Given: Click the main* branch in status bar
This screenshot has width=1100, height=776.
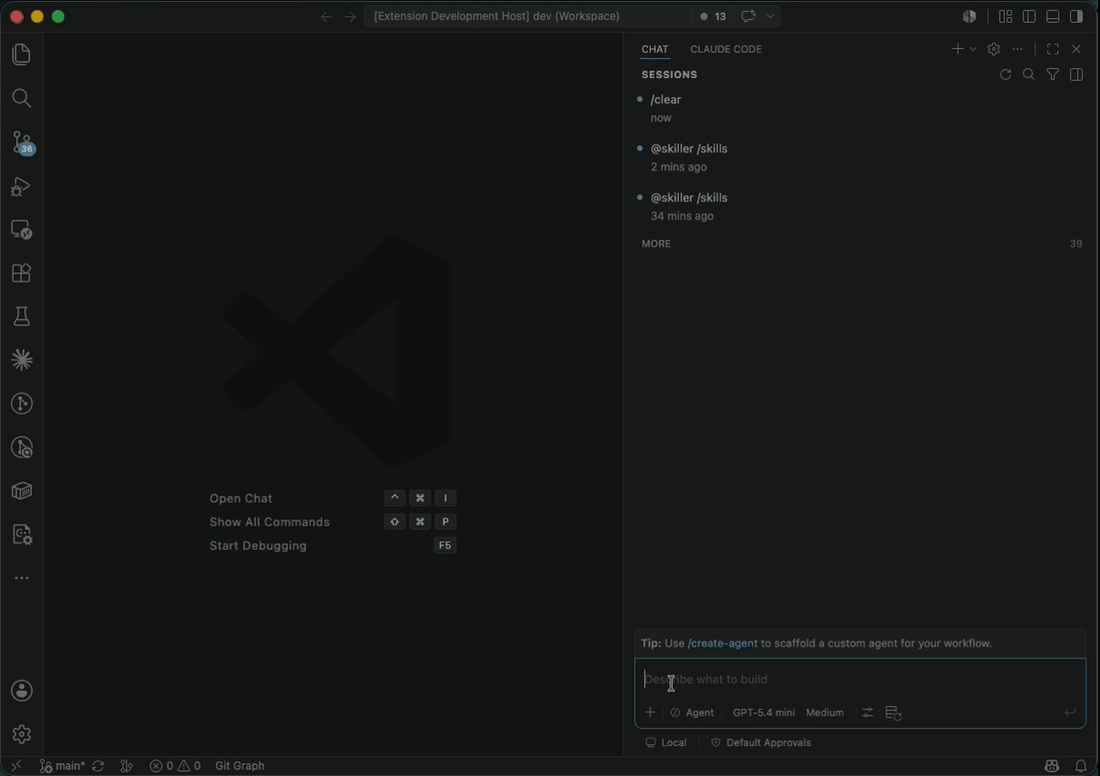Looking at the screenshot, I should 62,765.
